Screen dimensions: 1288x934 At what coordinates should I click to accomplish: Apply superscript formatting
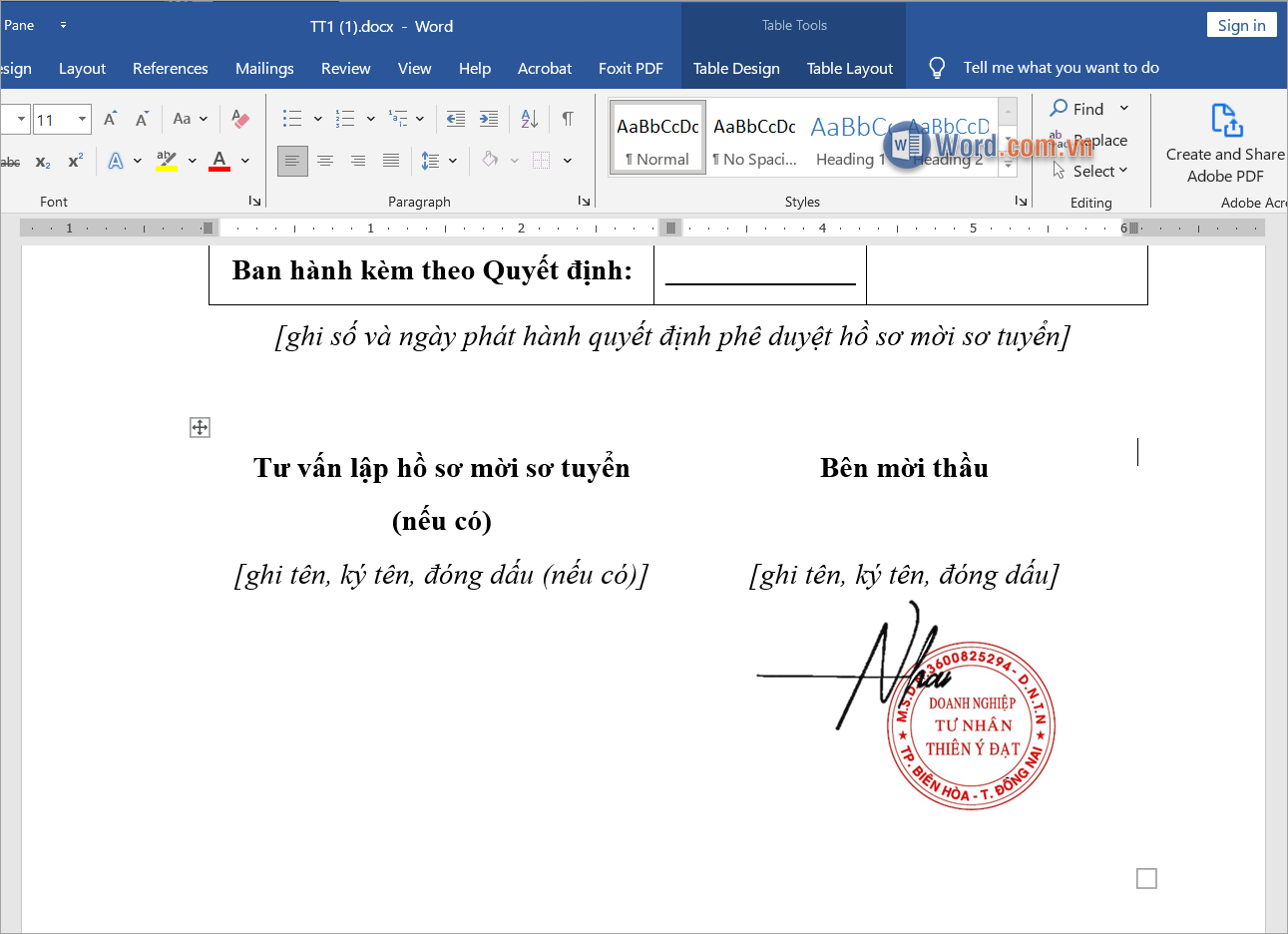73,161
